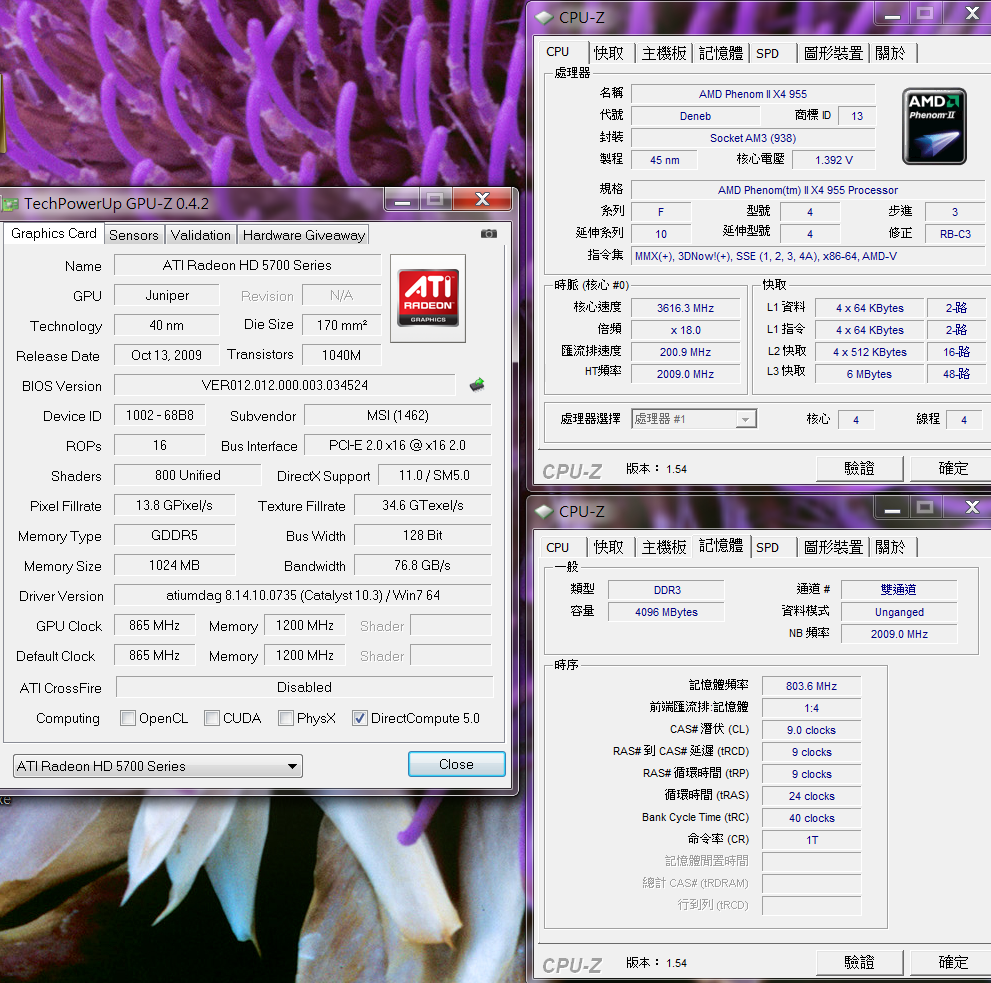This screenshot has width=991, height=983.
Task: Expand the 處理器 #1 processor selection dropdown
Action: tap(694, 419)
